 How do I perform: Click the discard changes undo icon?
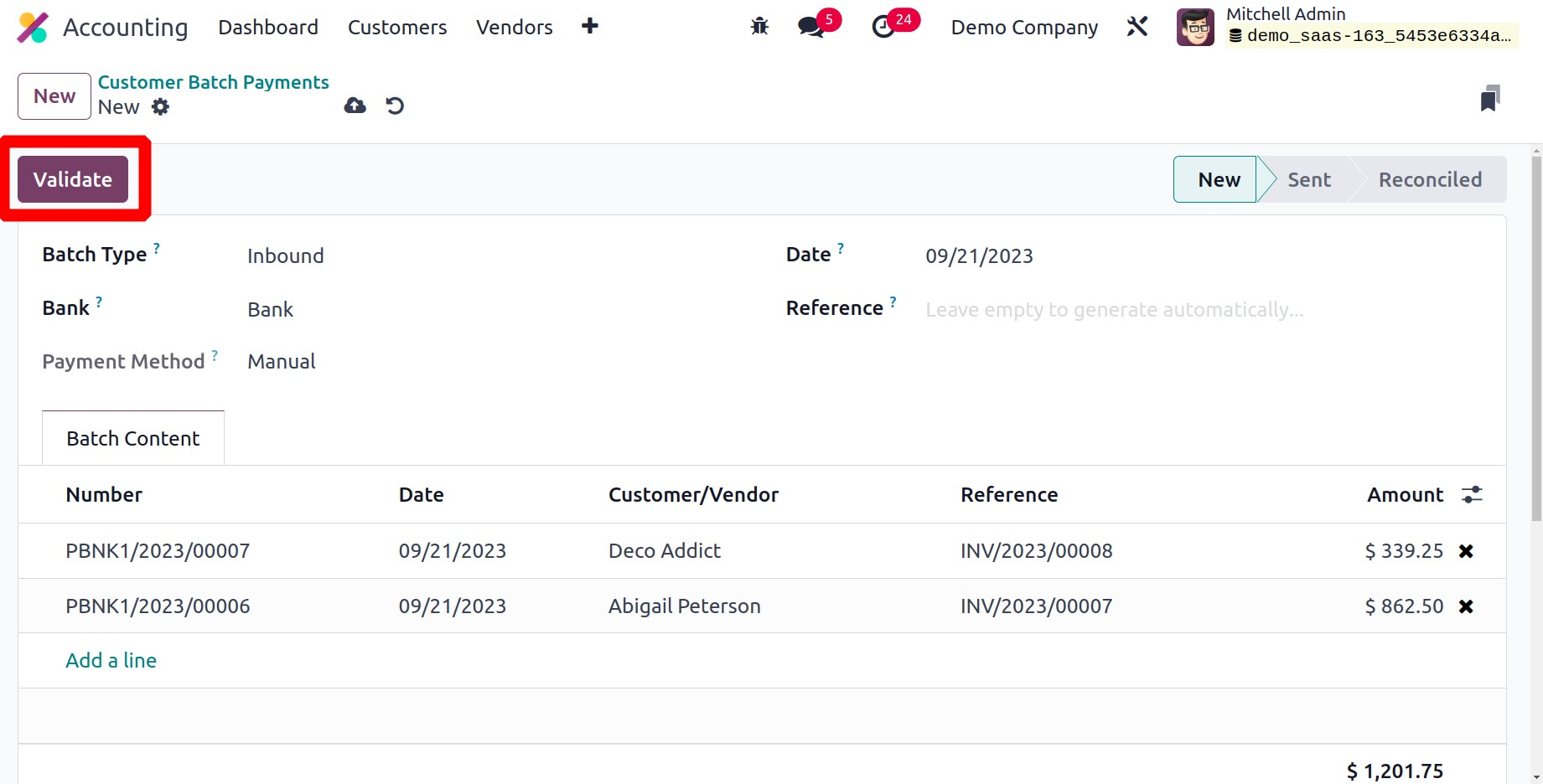coord(395,106)
